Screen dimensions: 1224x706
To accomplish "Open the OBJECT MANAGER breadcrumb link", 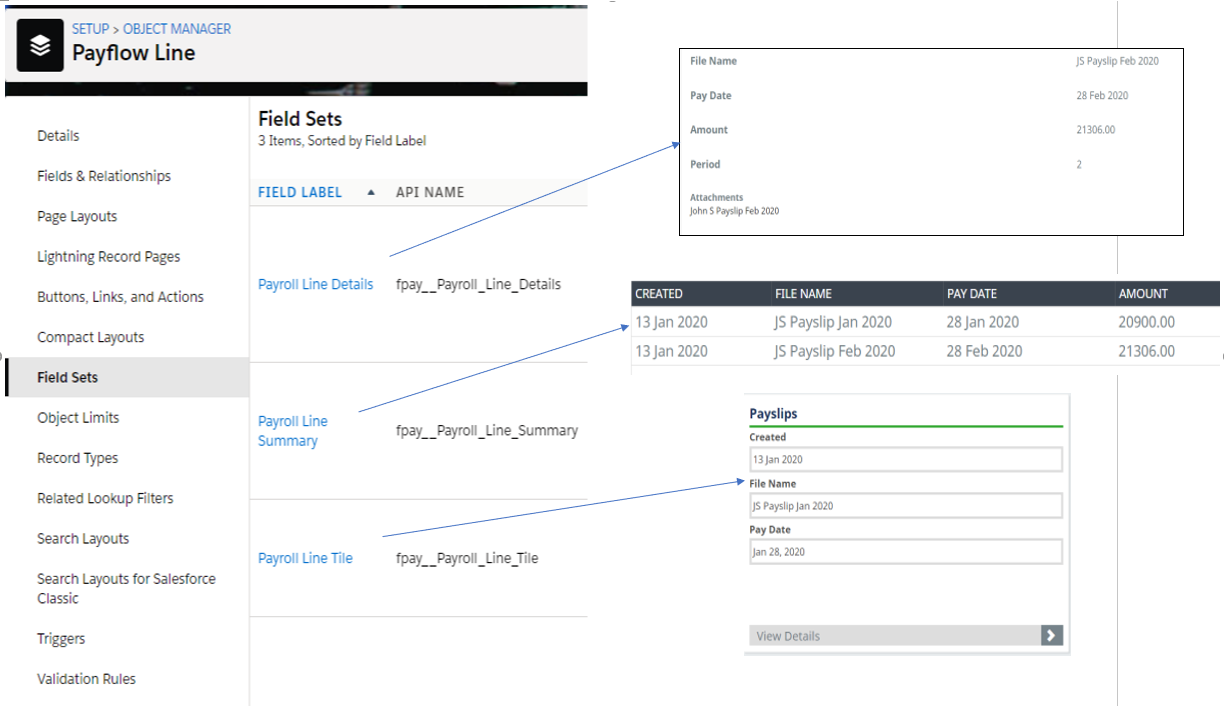I will [x=177, y=29].
